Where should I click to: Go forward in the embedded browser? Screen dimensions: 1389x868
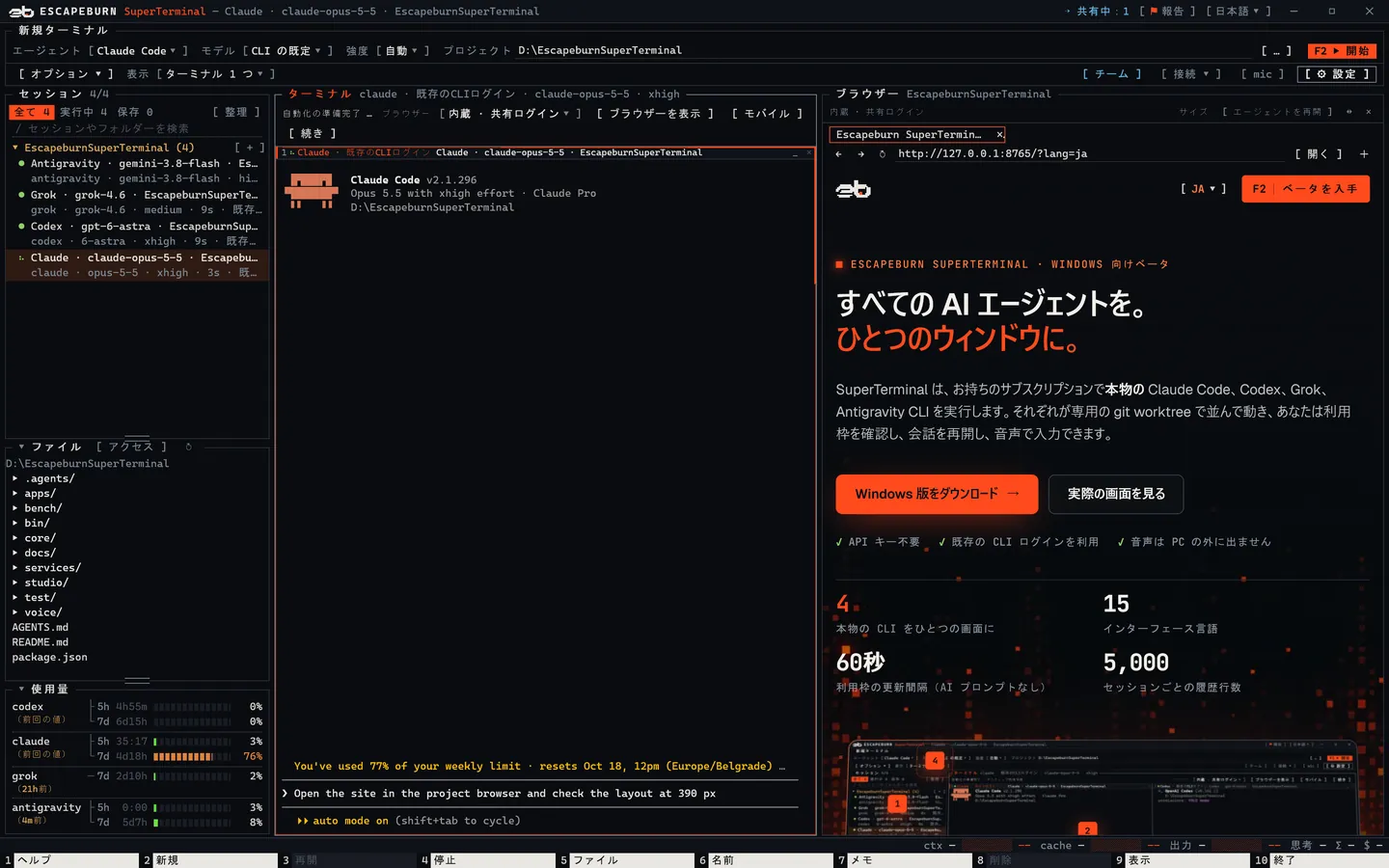pos(860,154)
